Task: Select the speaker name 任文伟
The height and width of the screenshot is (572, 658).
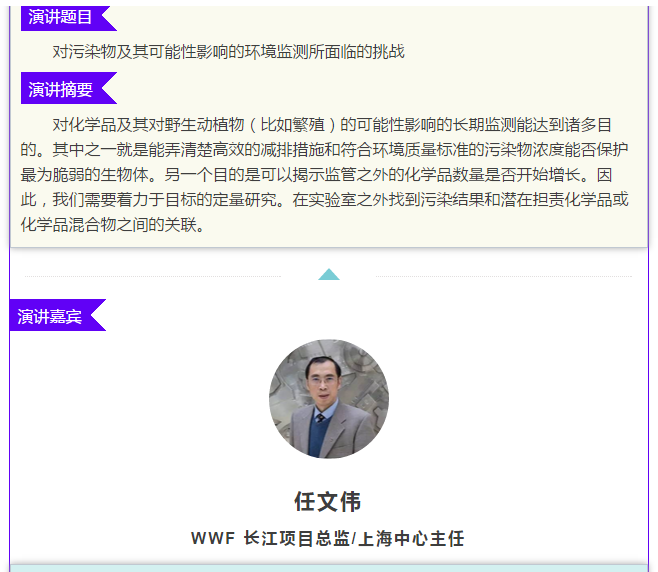Action: click(328, 501)
